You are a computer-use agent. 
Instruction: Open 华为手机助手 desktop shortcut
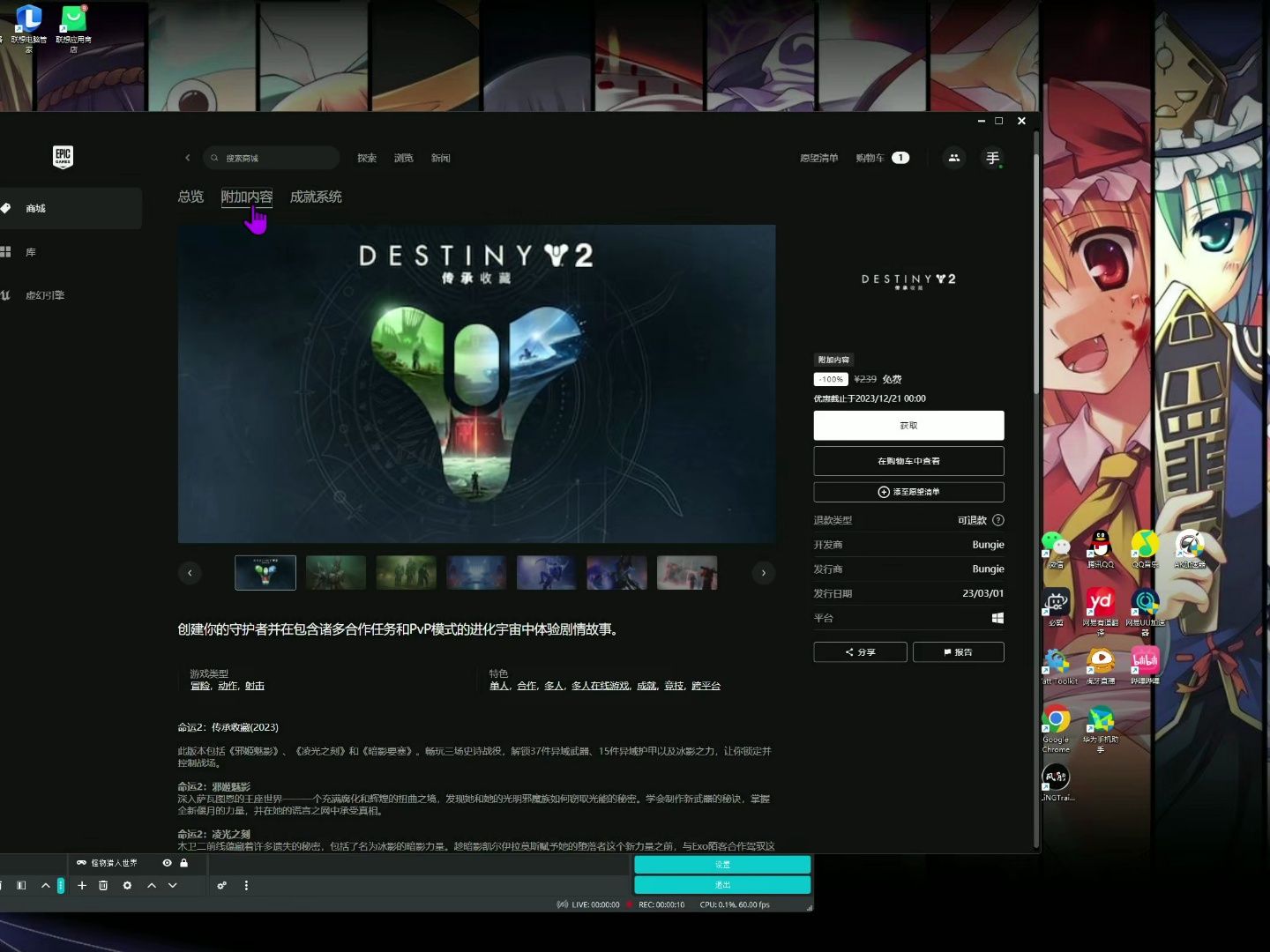click(x=1100, y=728)
